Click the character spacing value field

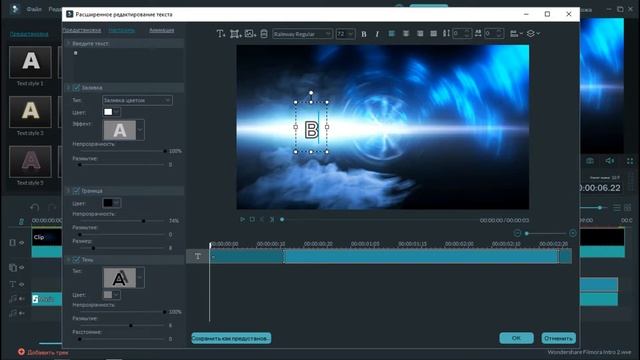click(x=494, y=33)
